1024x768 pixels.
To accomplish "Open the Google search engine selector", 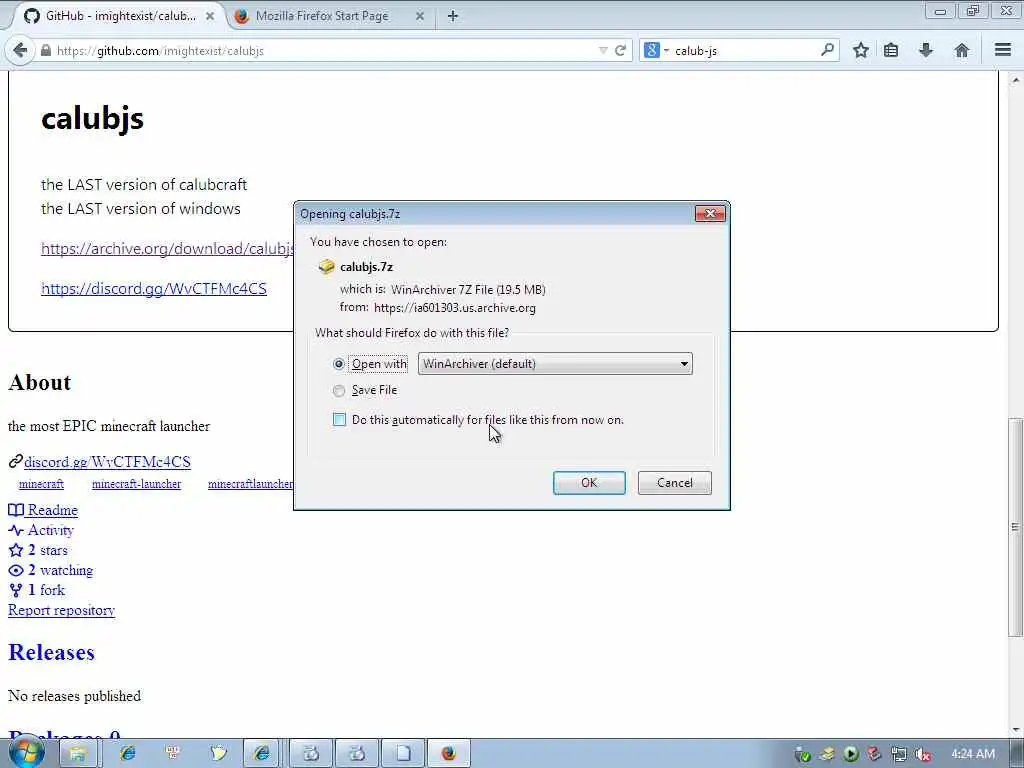I will (x=656, y=50).
